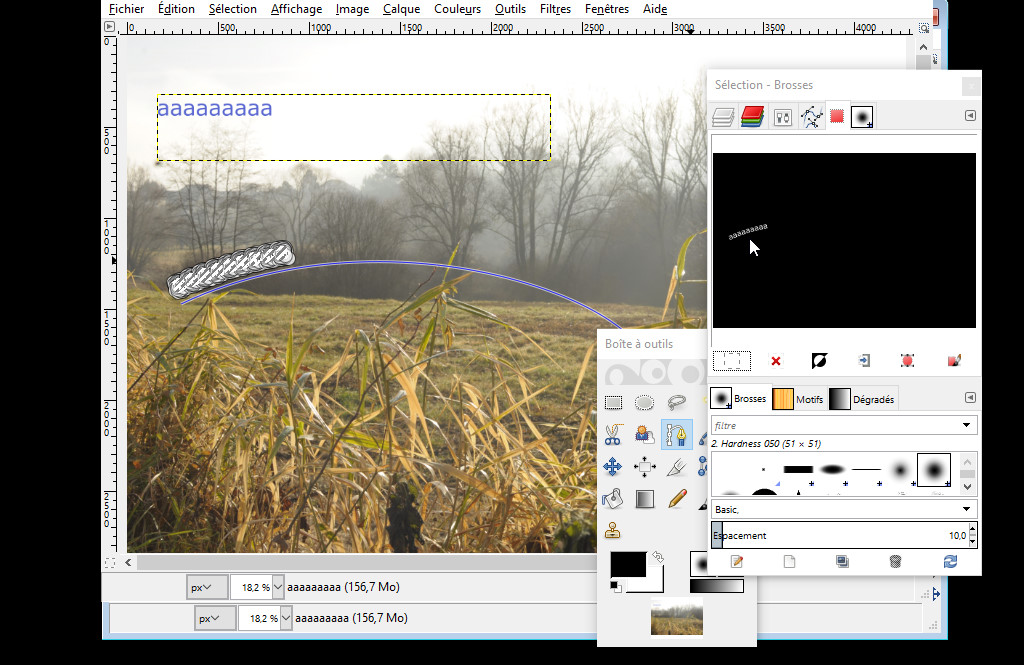Select the Gradient blend tool in the toolbox
Viewport: 1024px width, 665px height.
pyautogui.click(x=645, y=499)
